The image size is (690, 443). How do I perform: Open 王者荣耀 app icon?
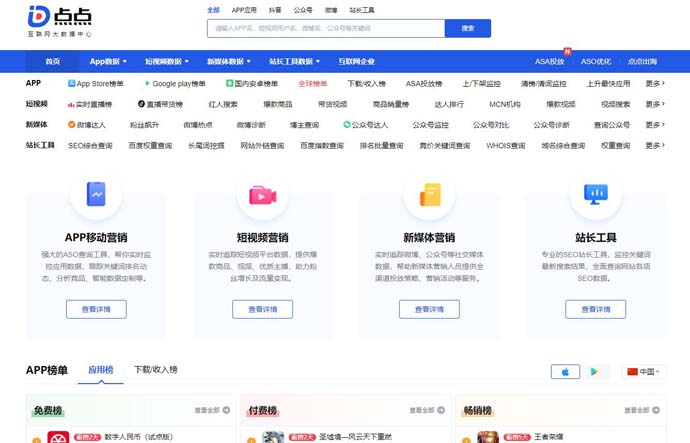(x=488, y=437)
